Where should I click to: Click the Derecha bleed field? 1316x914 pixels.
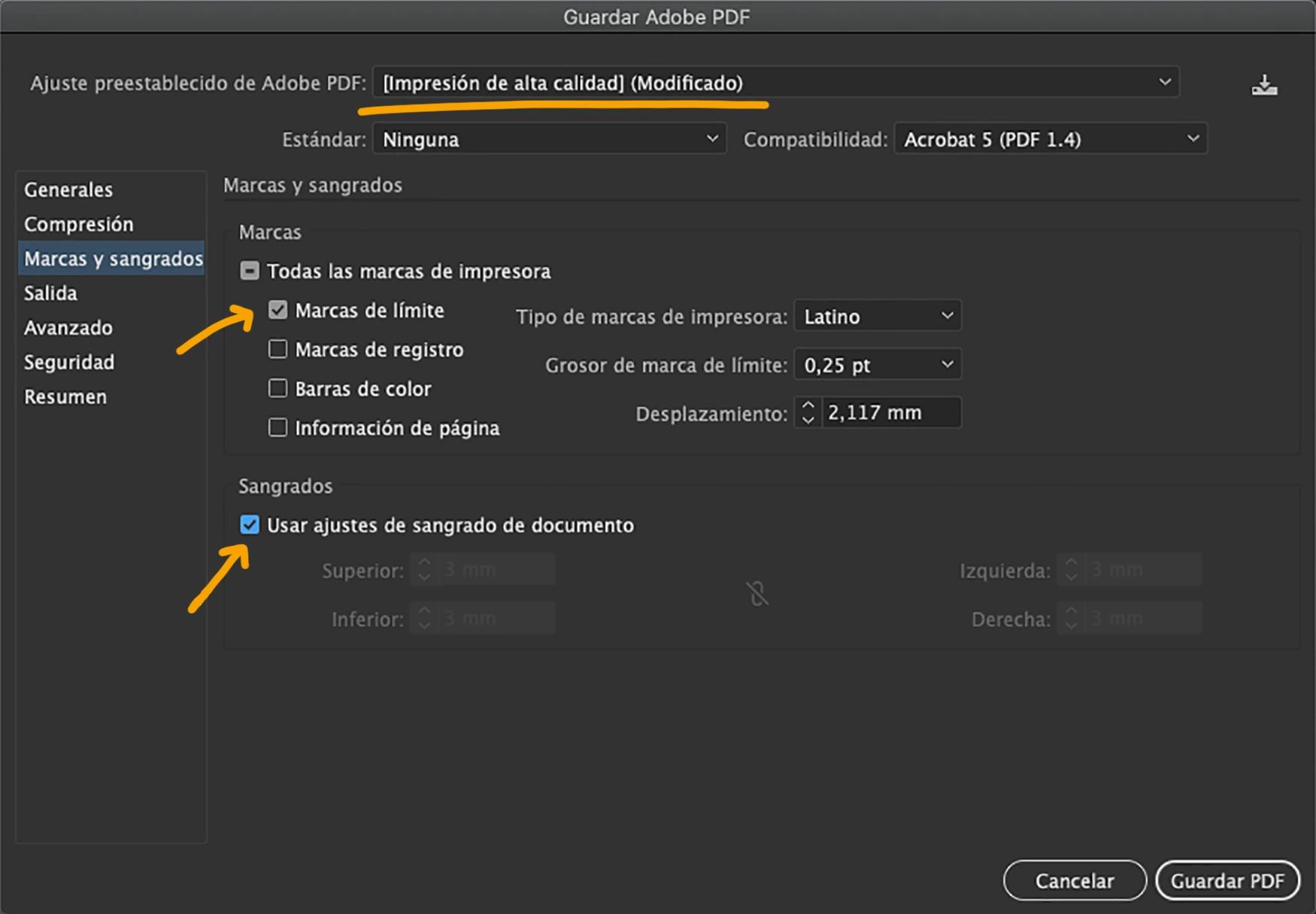tap(1143, 618)
